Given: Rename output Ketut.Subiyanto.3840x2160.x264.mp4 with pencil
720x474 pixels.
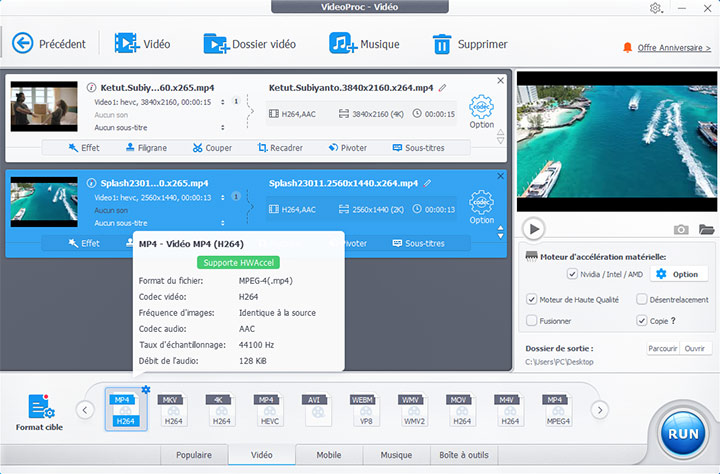Looking at the screenshot, I should coord(442,87).
